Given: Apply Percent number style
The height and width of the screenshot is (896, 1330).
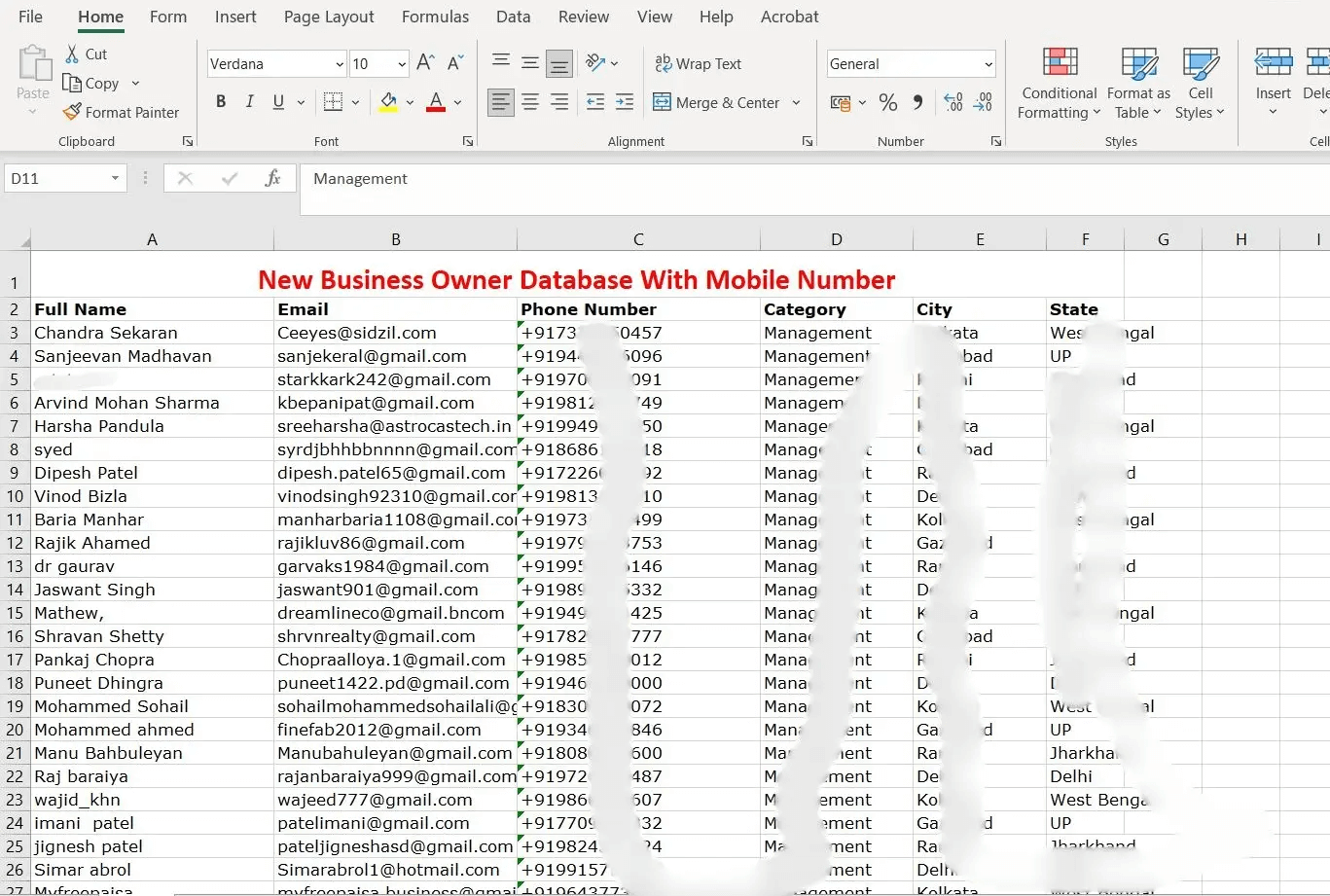Looking at the screenshot, I should pos(887,101).
